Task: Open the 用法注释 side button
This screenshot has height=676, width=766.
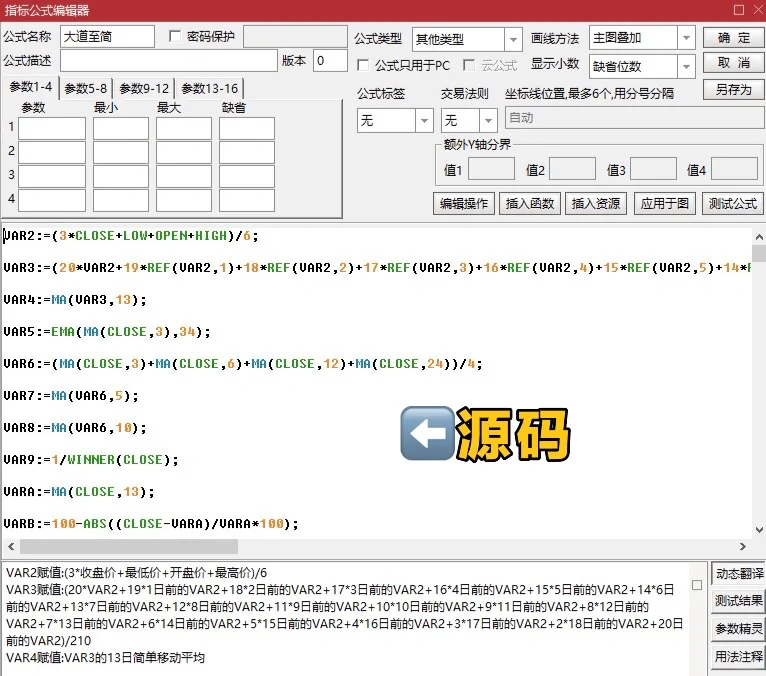Action: 739,656
